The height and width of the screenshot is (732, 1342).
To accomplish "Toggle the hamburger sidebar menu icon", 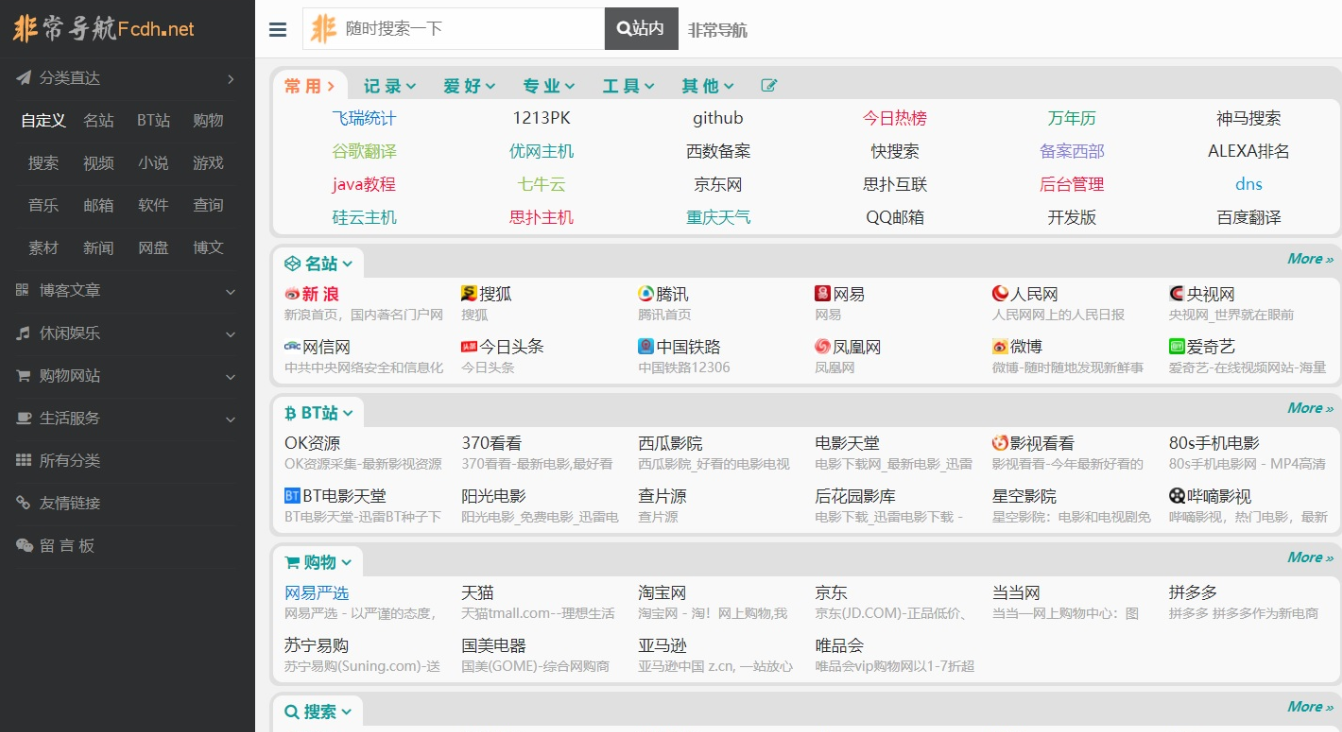I will click(x=278, y=29).
